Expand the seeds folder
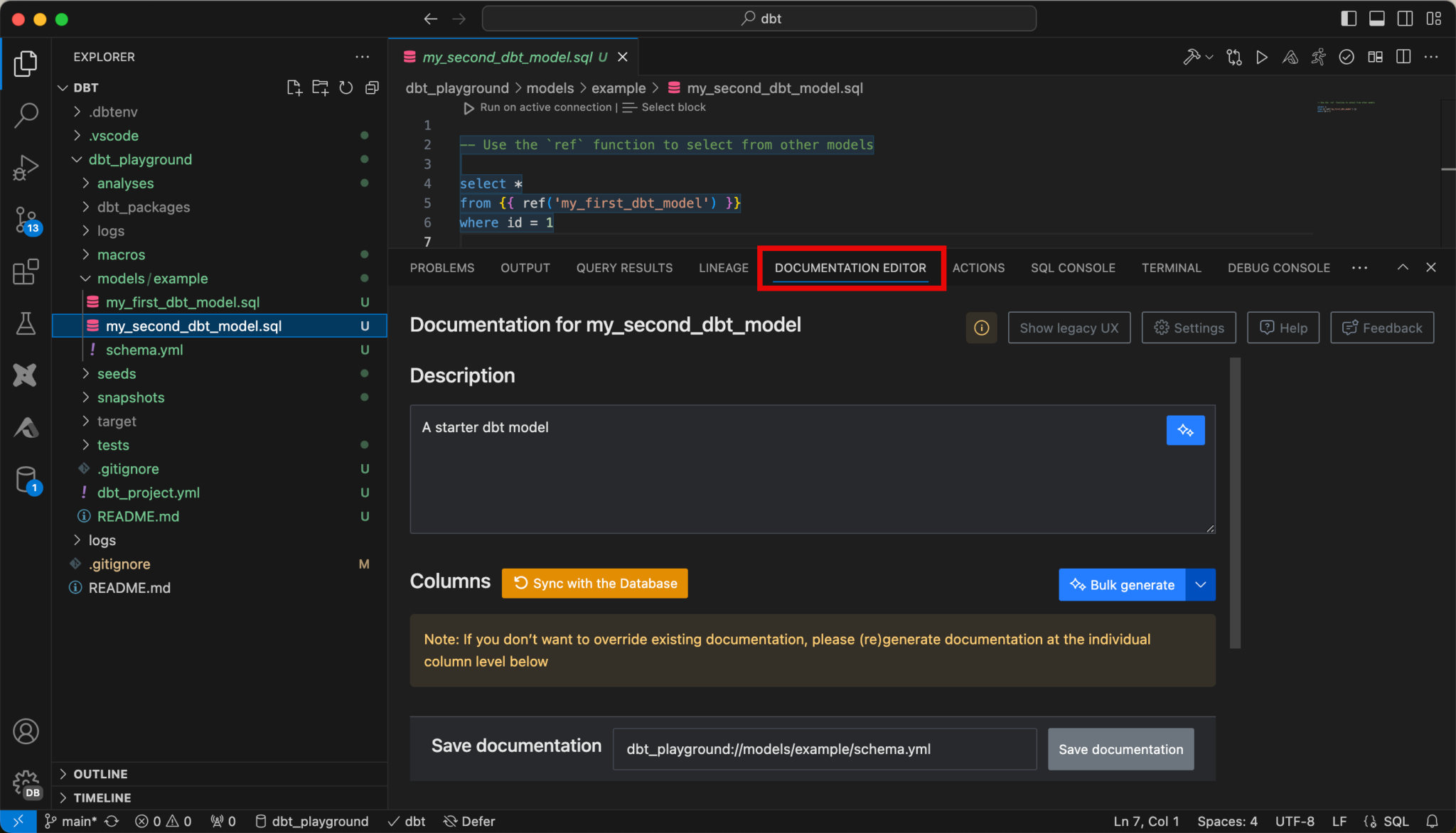The image size is (1456, 833). [x=117, y=373]
